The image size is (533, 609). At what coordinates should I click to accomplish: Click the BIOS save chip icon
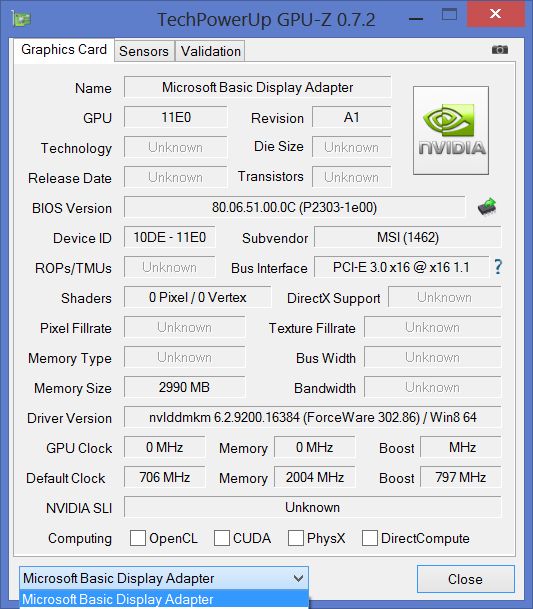pos(487,207)
